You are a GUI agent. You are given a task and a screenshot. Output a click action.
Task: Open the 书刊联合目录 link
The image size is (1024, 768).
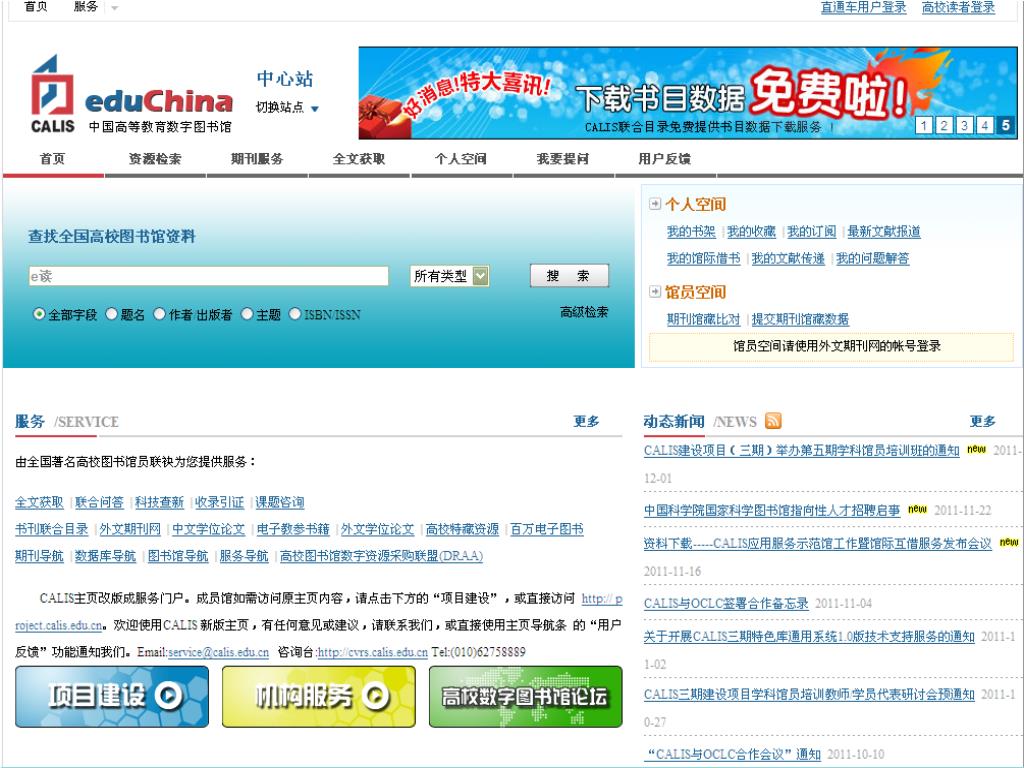click(x=52, y=529)
